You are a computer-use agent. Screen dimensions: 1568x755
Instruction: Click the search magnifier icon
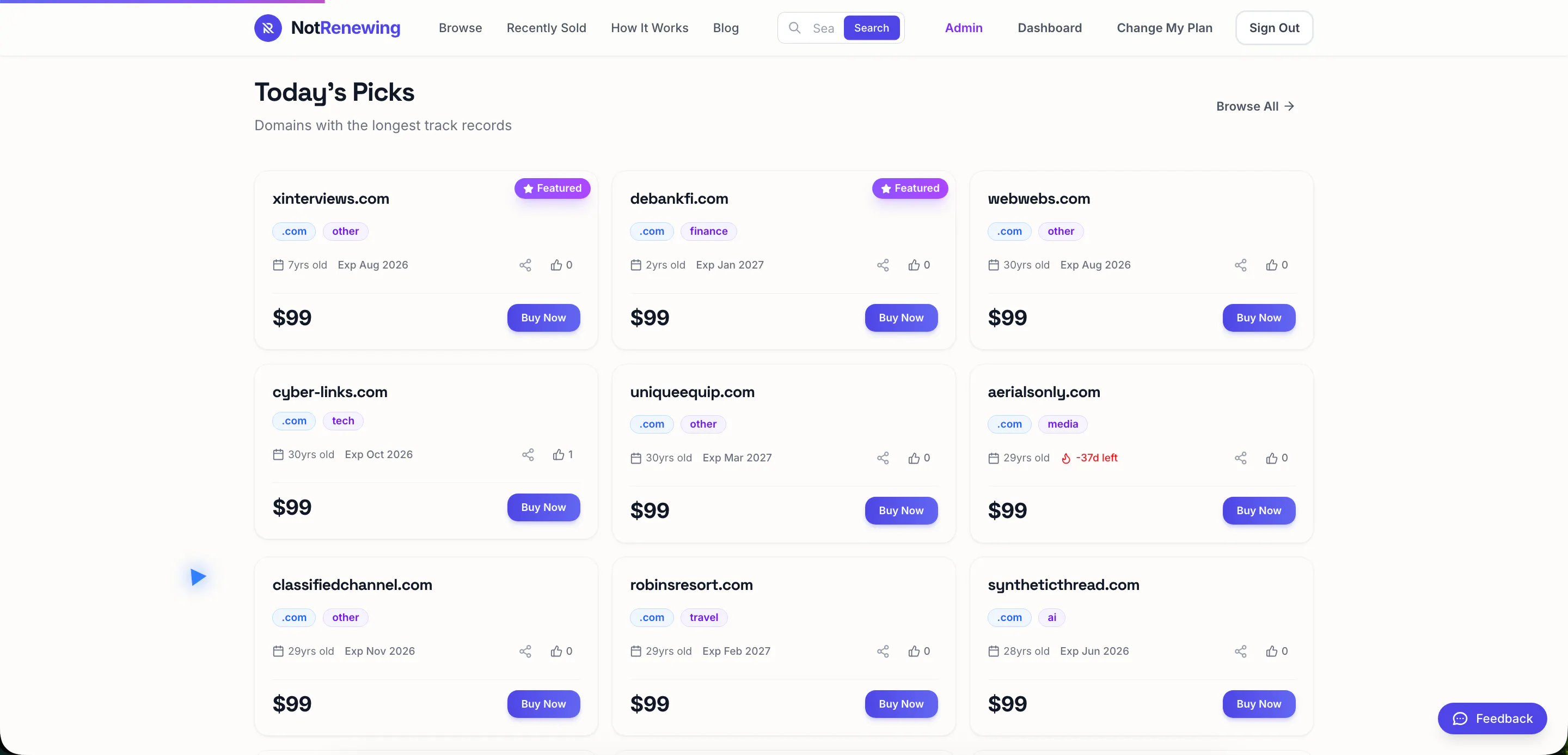pyautogui.click(x=794, y=28)
